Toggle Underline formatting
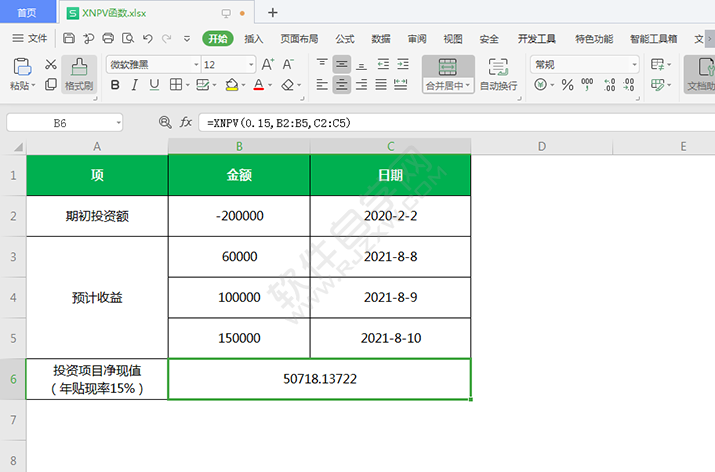 (154, 85)
